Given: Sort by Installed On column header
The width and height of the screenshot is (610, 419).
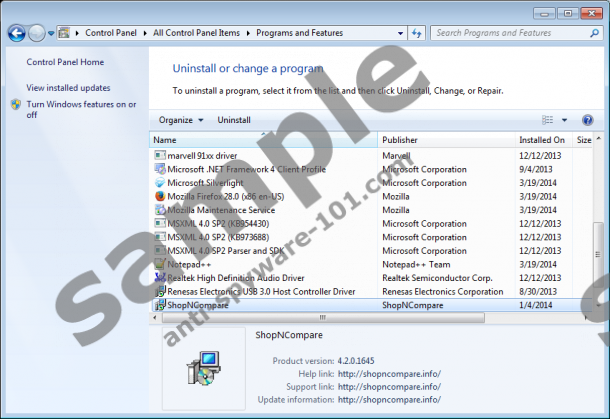Looking at the screenshot, I should point(543,140).
